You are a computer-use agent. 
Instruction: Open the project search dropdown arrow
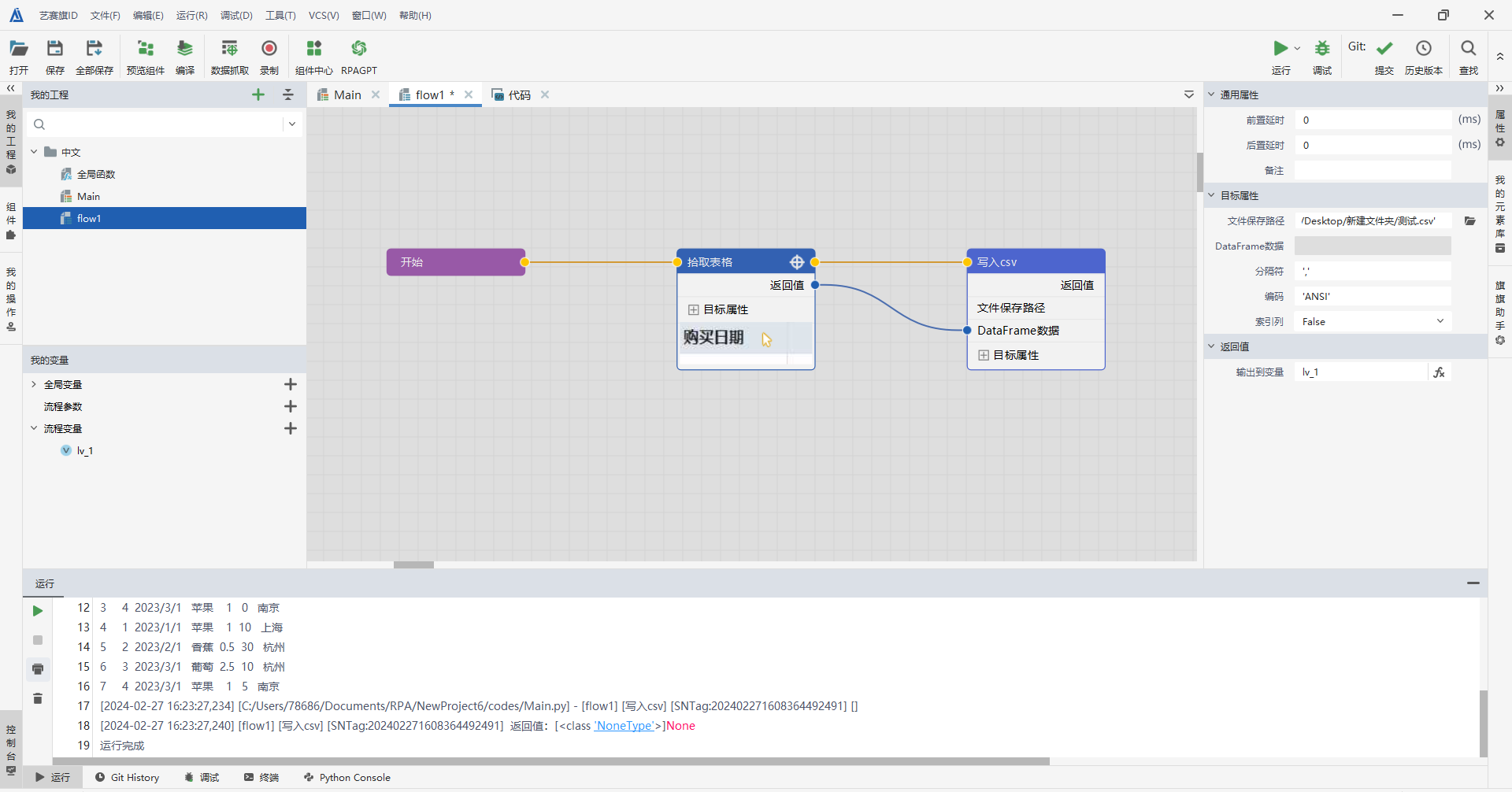coord(292,124)
